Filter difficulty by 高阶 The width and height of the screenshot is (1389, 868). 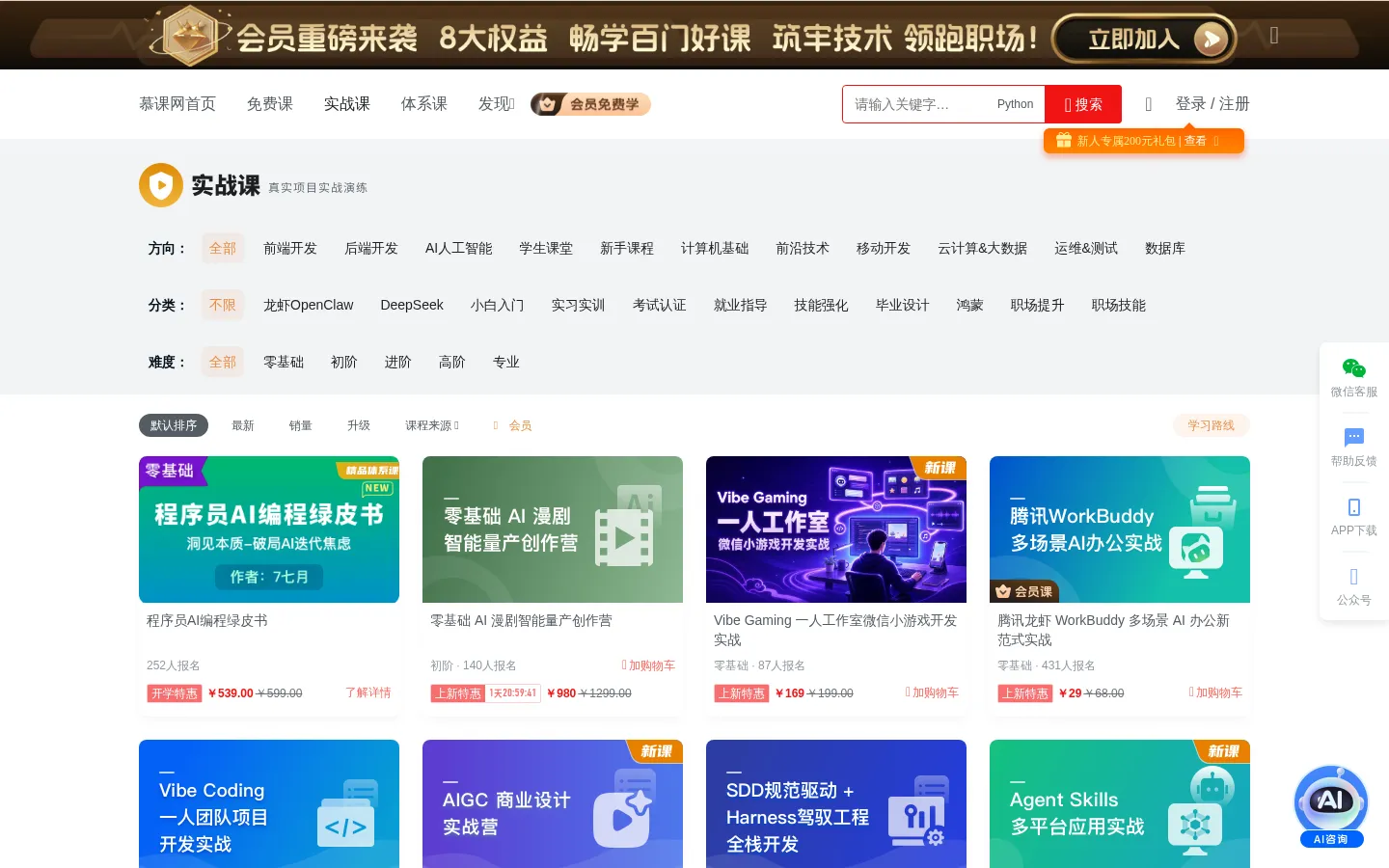[x=452, y=363]
